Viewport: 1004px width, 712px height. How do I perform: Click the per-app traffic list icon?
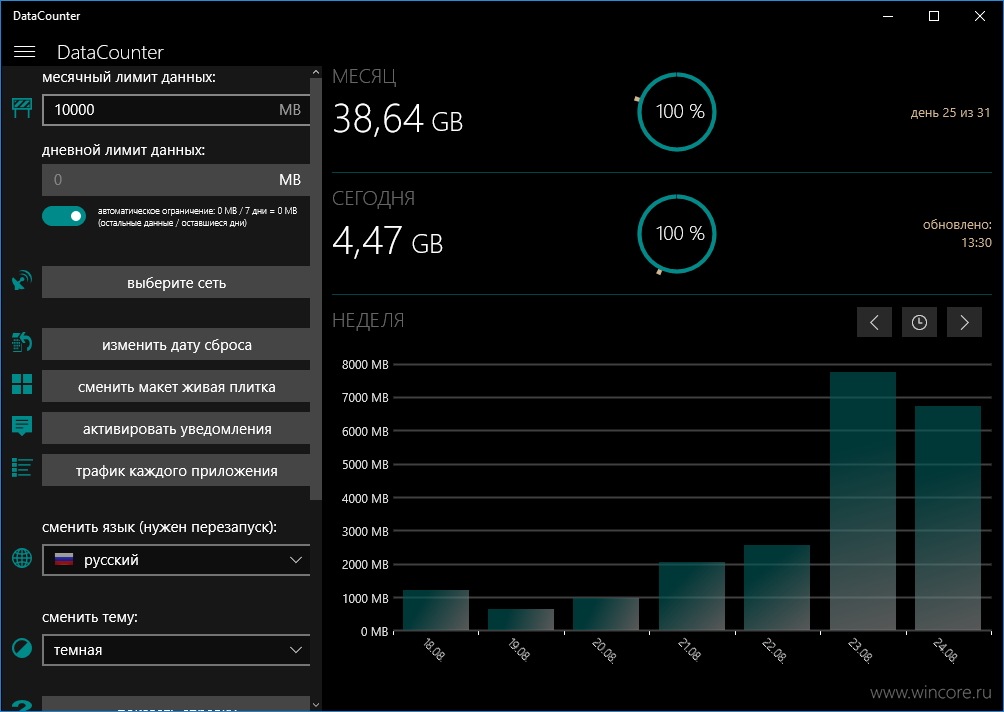pyautogui.click(x=22, y=467)
